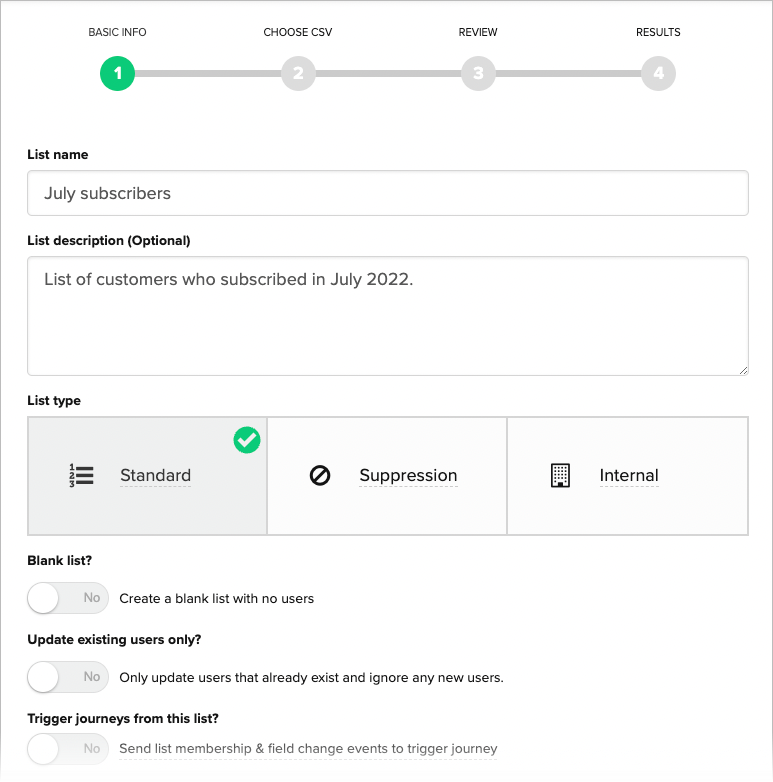This screenshot has width=773, height=782.
Task: Open the Choose CSV step label
Action: point(298,32)
